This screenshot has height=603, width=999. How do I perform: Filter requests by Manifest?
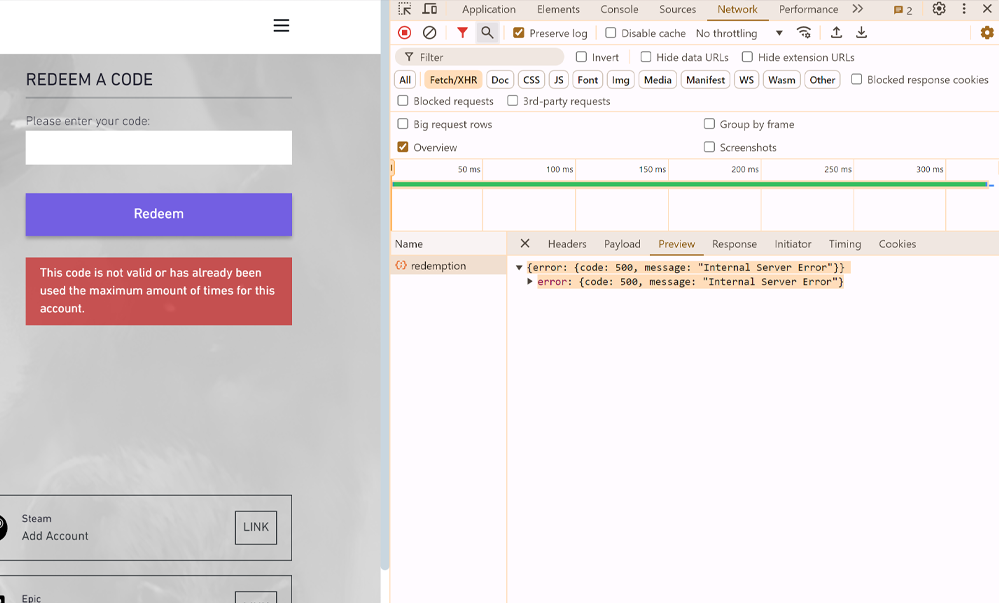pos(705,80)
